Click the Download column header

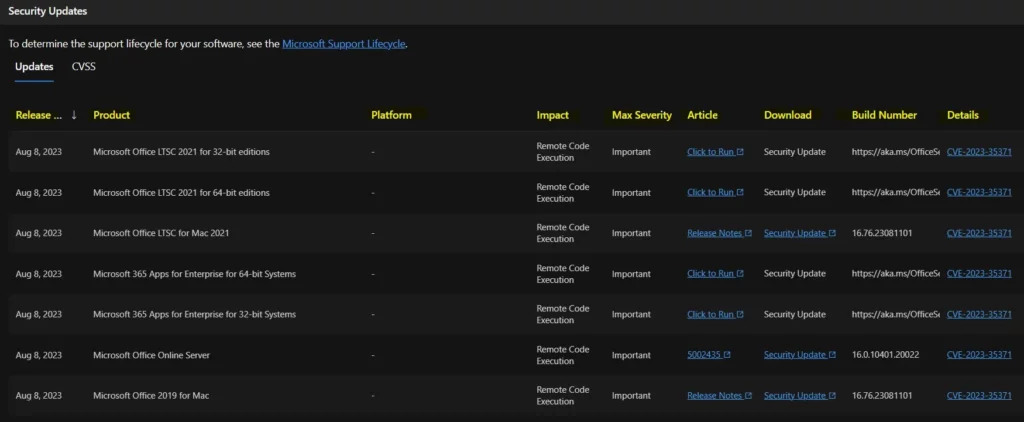(x=788, y=115)
